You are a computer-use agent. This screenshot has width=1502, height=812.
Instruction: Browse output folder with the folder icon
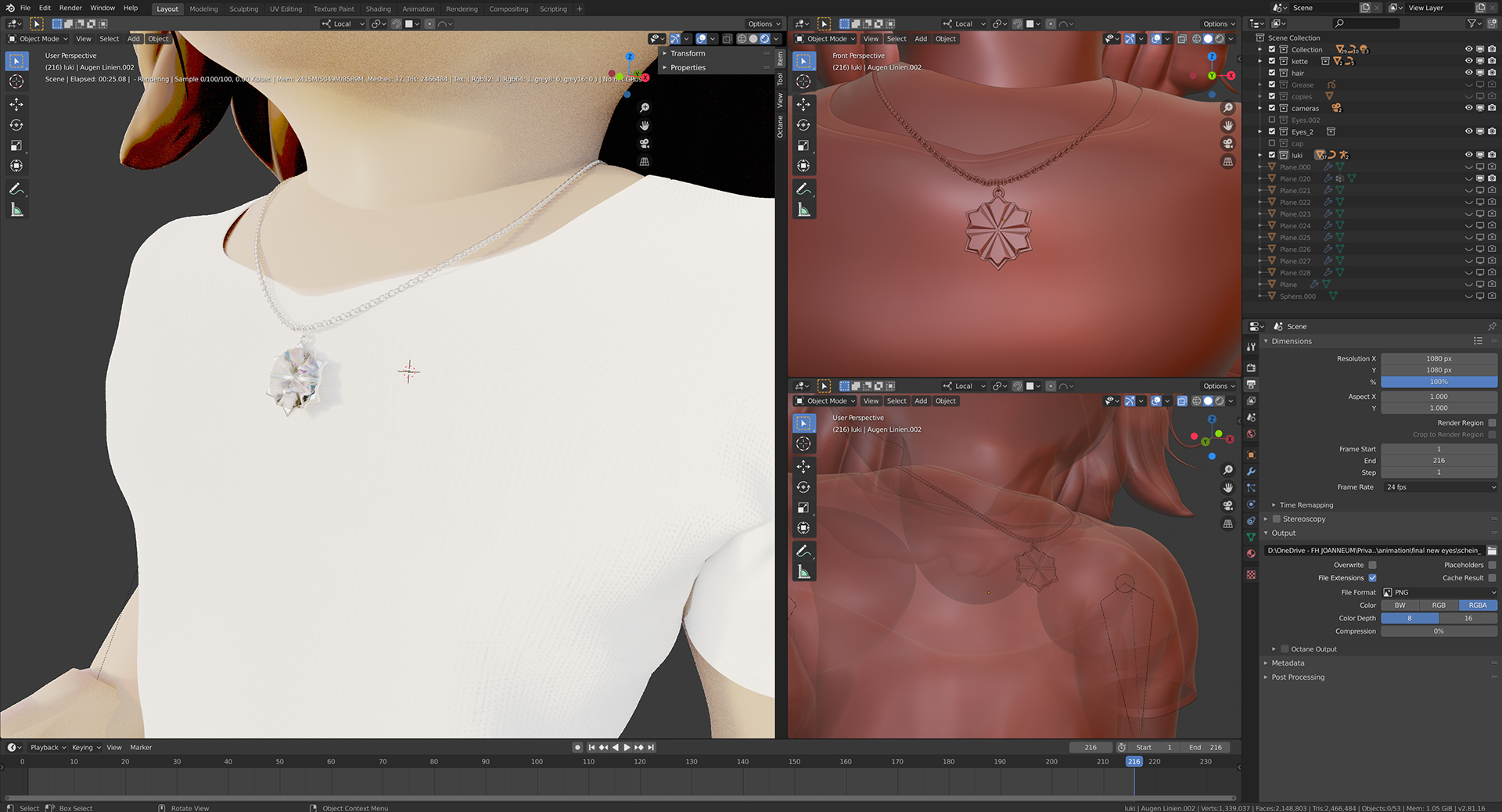pos(1491,551)
